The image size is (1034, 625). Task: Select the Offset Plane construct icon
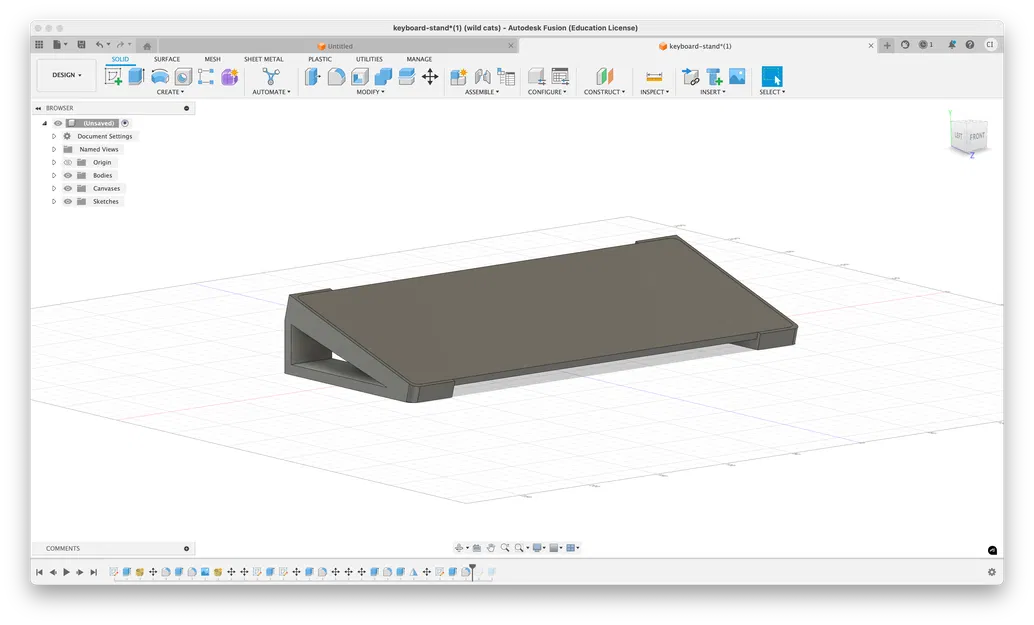point(604,76)
